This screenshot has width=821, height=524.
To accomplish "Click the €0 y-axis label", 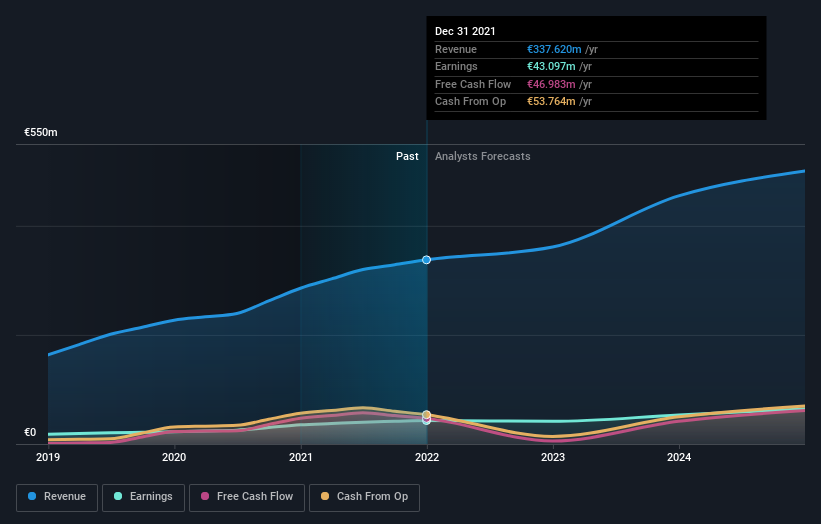I will pyautogui.click(x=30, y=432).
